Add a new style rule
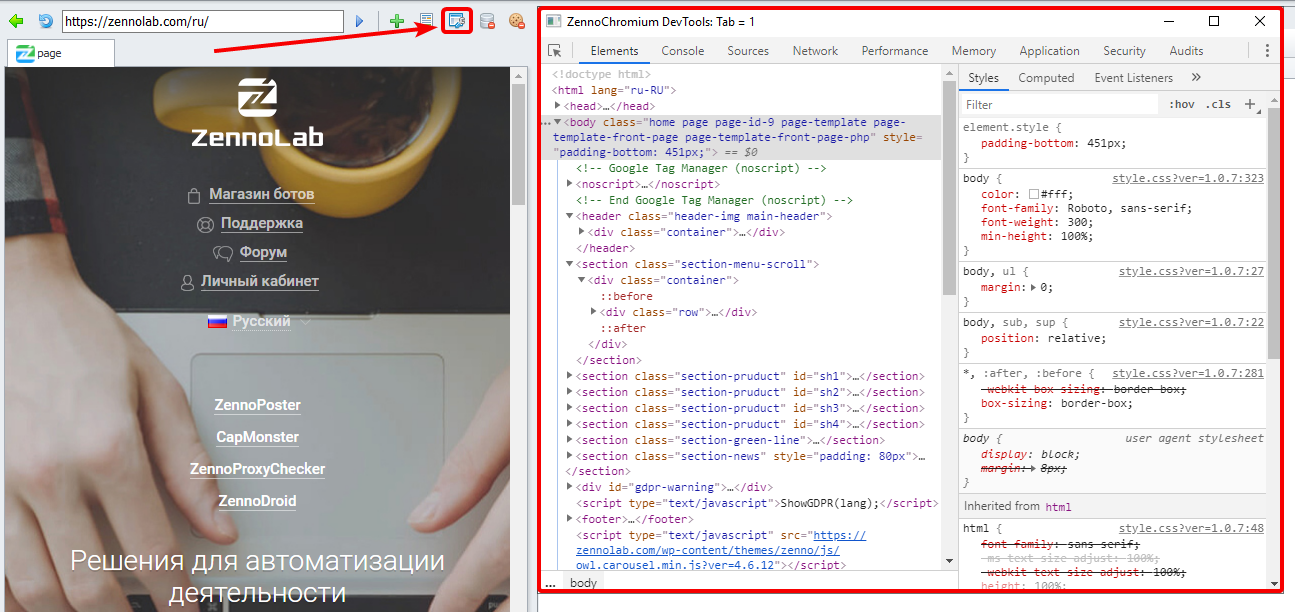 point(1250,104)
